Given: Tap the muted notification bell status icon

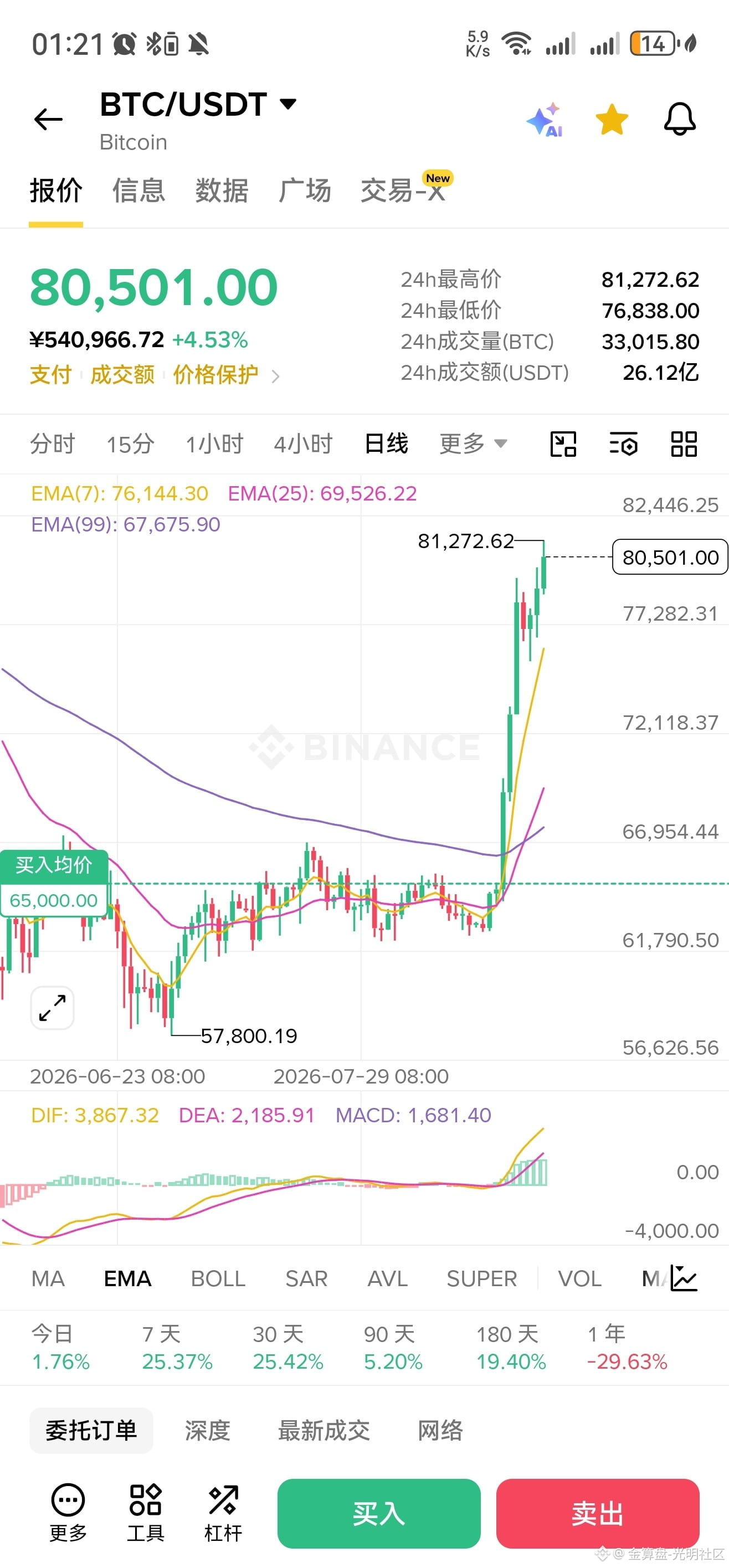Looking at the screenshot, I should click(x=198, y=44).
